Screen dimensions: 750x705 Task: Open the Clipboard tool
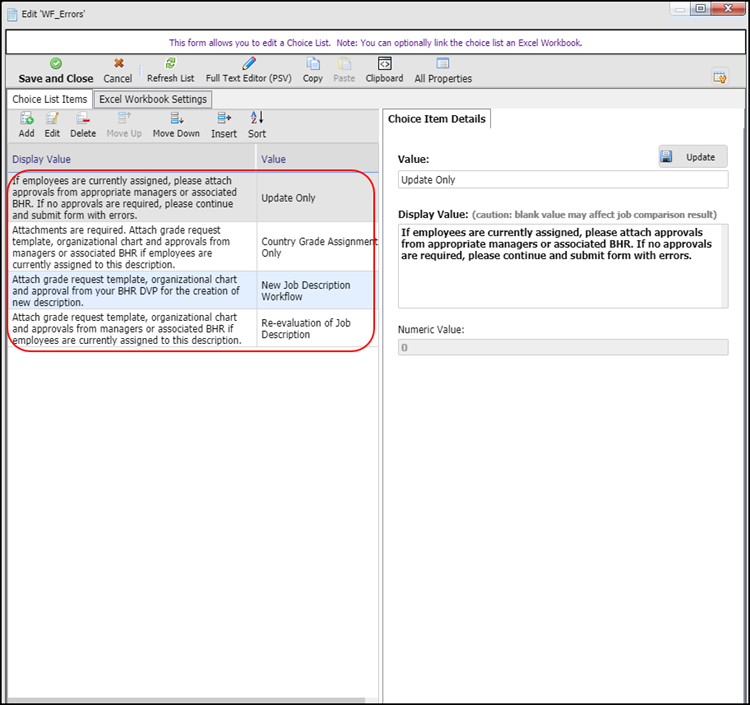(384, 64)
